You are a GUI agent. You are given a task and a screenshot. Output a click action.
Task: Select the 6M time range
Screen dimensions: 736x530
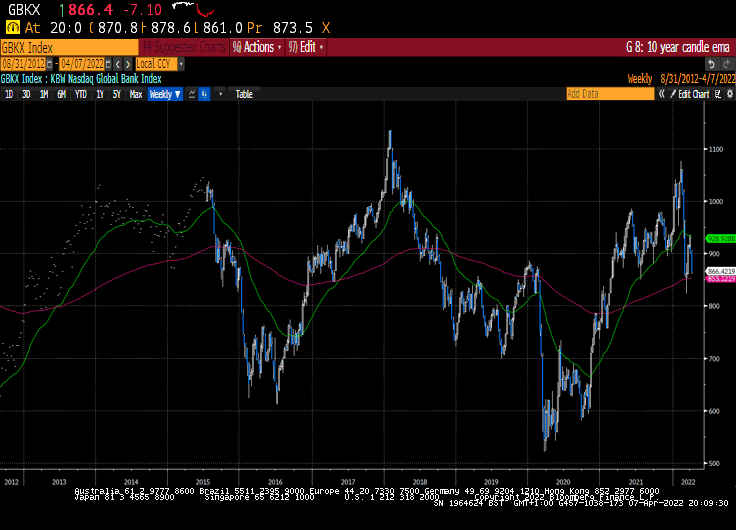point(61,94)
